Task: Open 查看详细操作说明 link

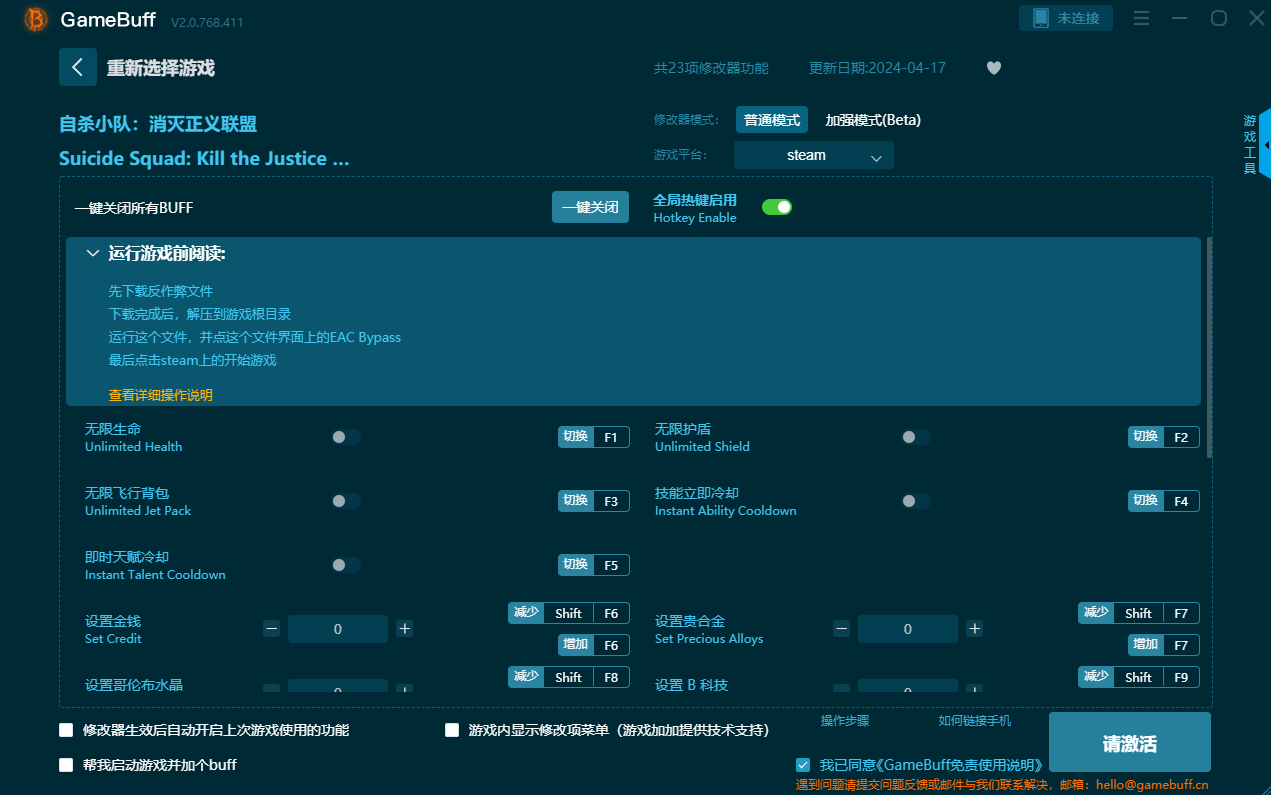Action: [x=161, y=396]
